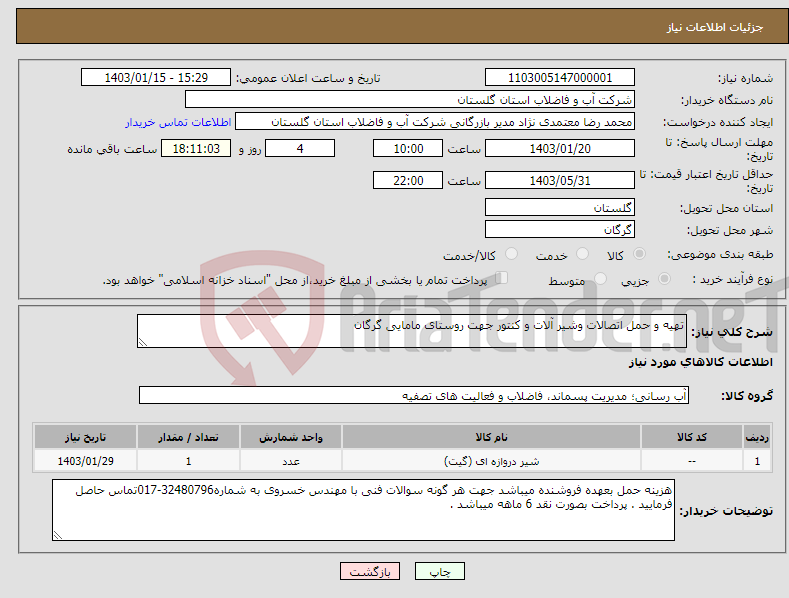The width and height of the screenshot is (789, 598).
Task: Click the remaining time field 18:11:03
Action: pos(196,148)
